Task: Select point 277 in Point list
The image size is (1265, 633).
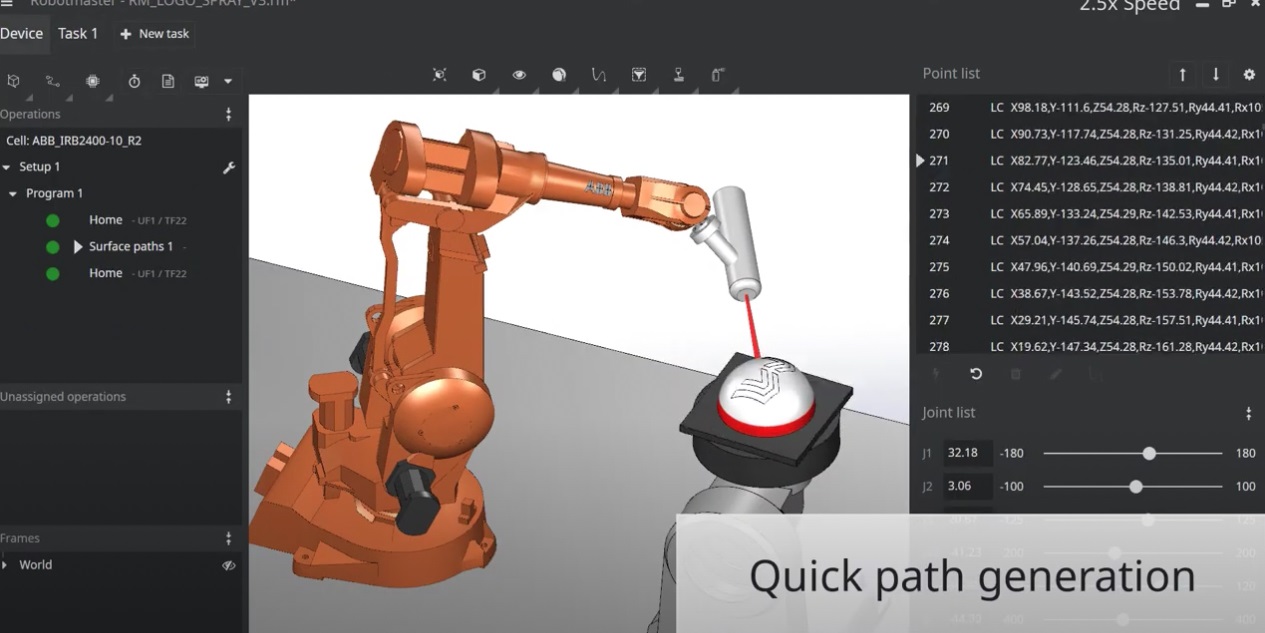Action: tap(1091, 320)
